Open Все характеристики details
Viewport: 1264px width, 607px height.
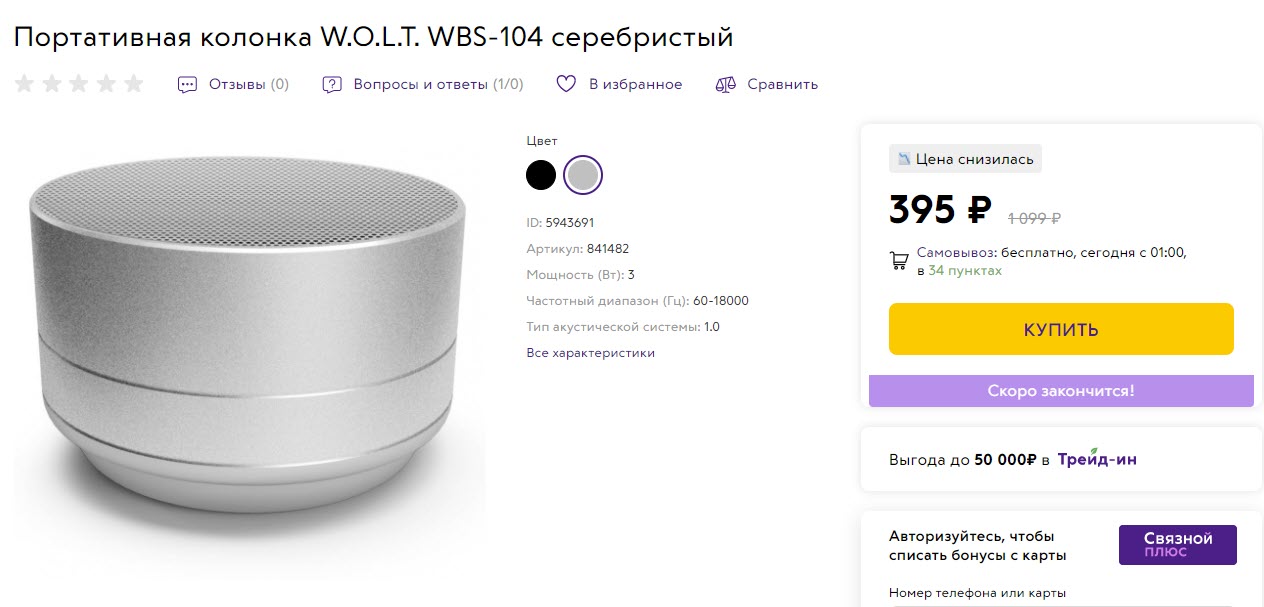tap(589, 352)
